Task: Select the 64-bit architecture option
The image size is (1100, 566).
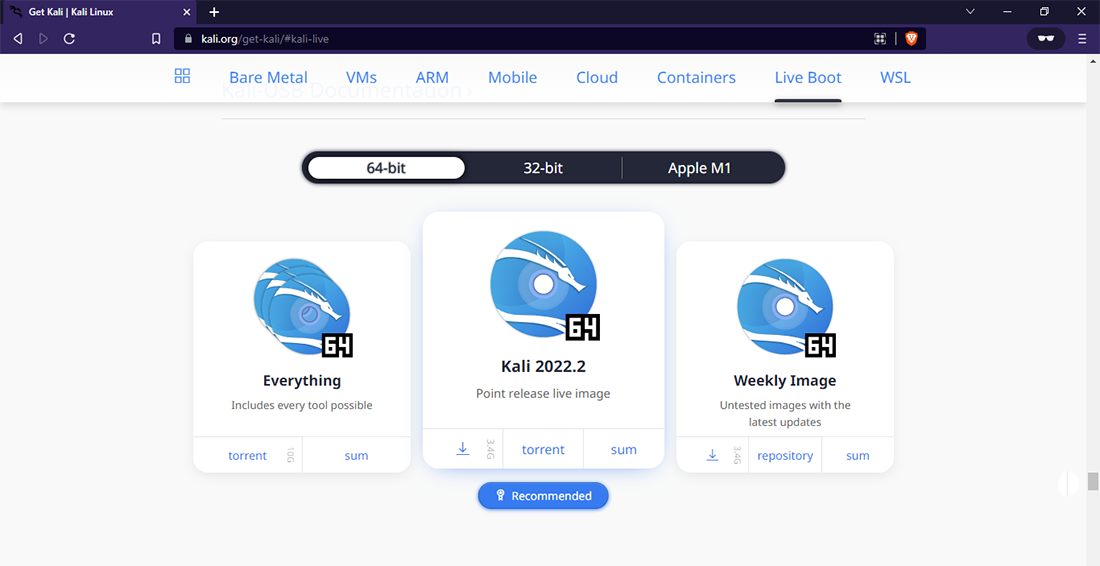Action: [x=387, y=168]
